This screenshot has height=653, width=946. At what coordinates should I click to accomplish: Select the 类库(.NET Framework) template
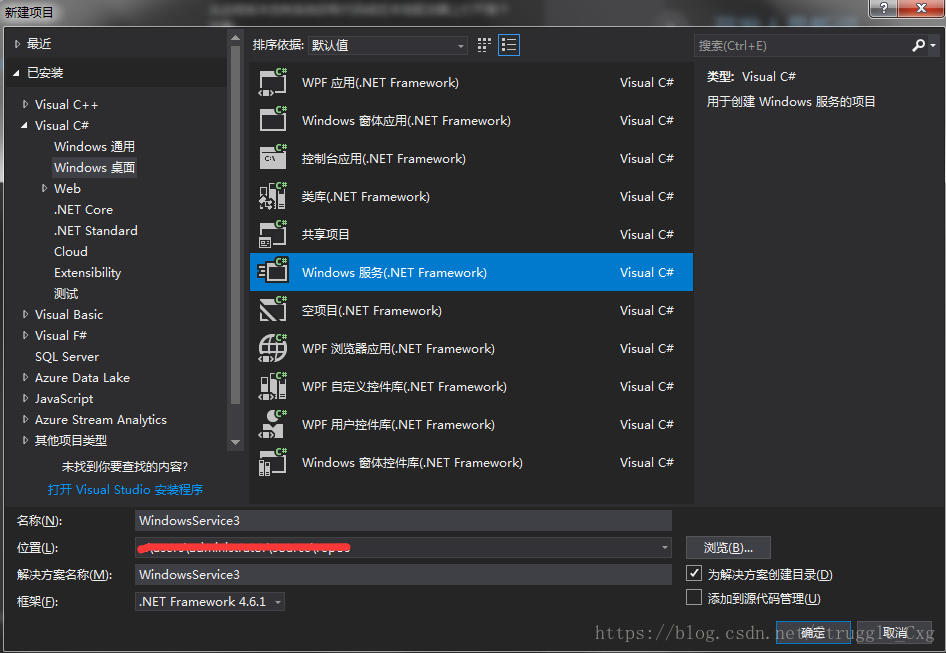tap(471, 196)
